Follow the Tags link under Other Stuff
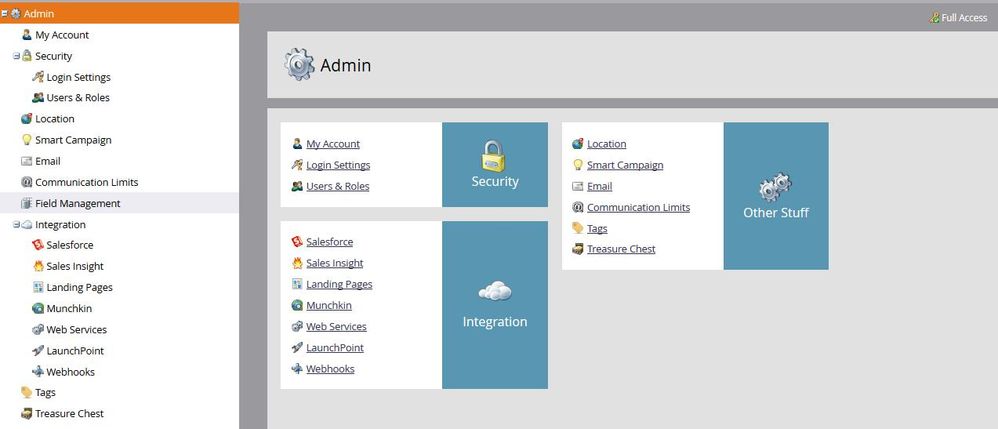Image resolution: width=998 pixels, height=429 pixels. 597,228
